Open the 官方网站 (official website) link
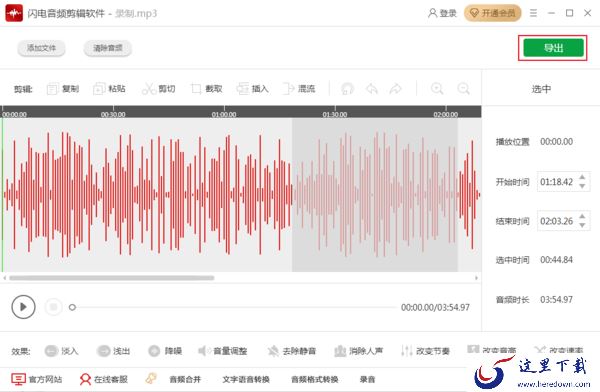The width and height of the screenshot is (600, 392). [x=36, y=379]
